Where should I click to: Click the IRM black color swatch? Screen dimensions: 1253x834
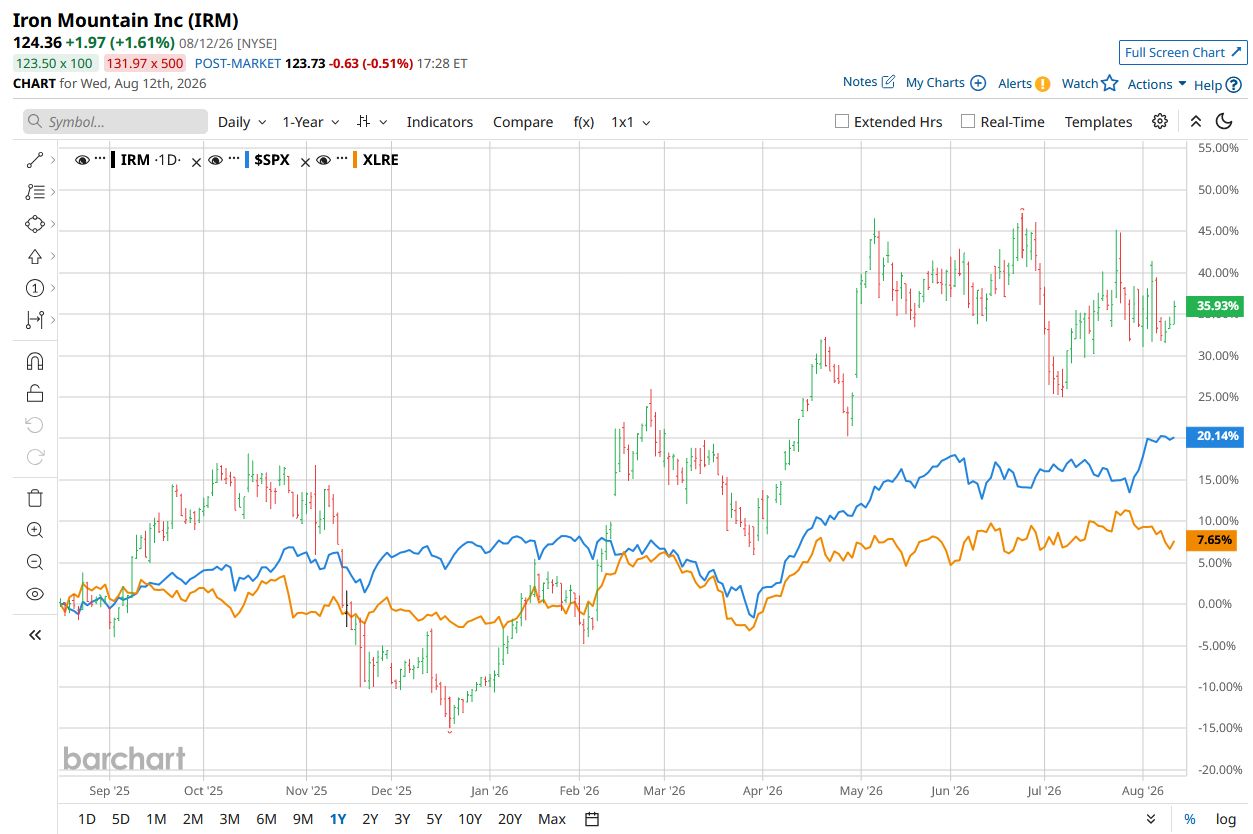click(x=113, y=160)
